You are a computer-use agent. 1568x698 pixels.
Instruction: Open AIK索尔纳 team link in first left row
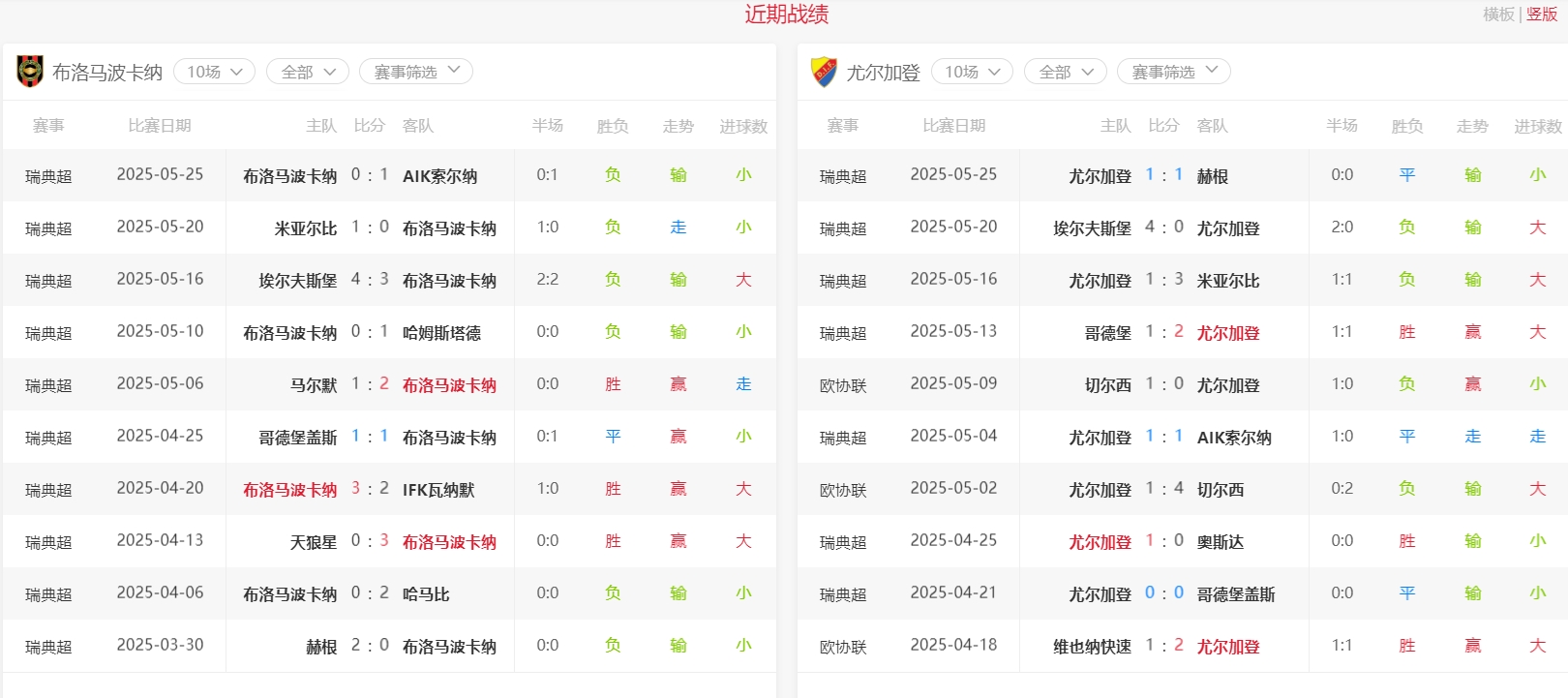click(x=439, y=176)
